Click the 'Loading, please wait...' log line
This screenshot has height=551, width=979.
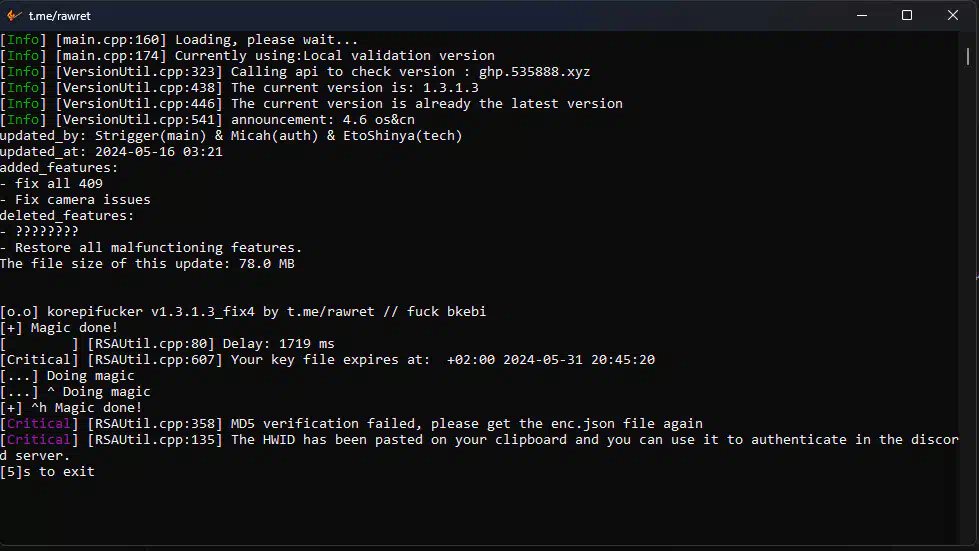pyautogui.click(x=267, y=40)
